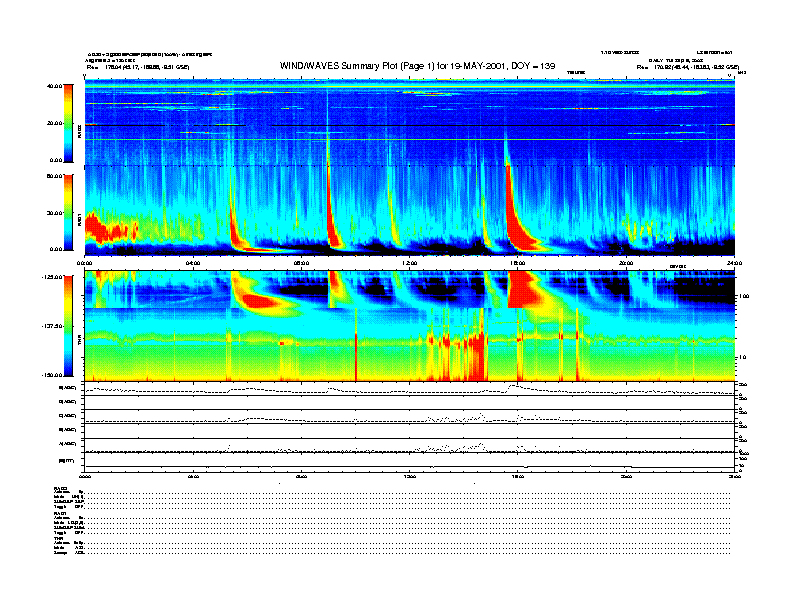Select the -137.50 label on TNR scale
792x612 pixels.
[52, 326]
